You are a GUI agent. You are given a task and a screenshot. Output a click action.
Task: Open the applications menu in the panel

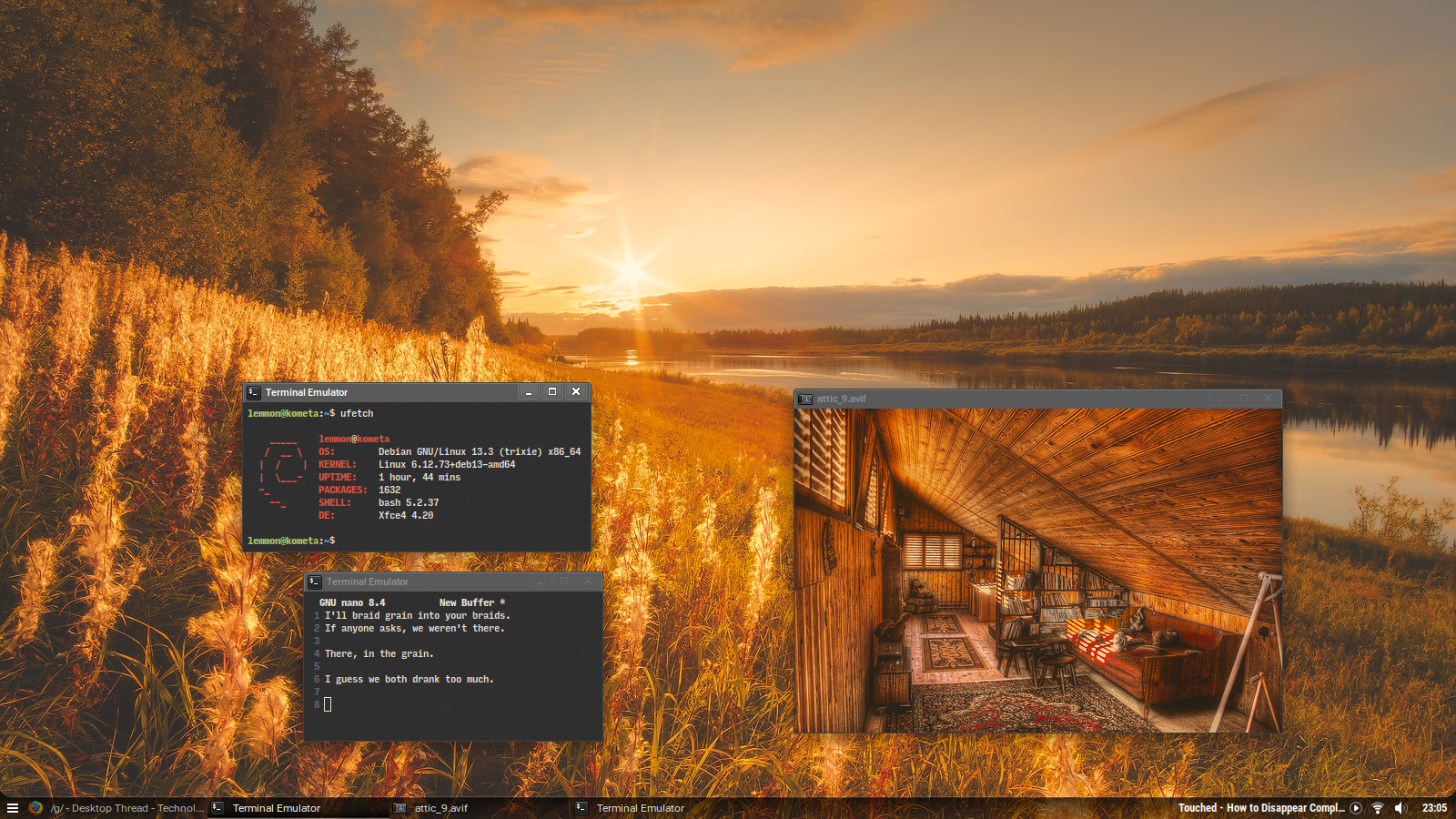[x=13, y=808]
